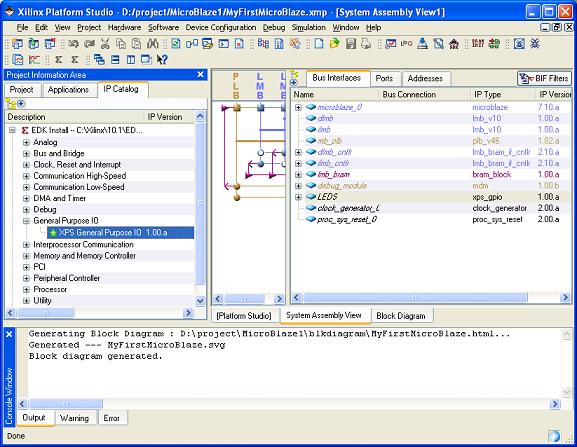This screenshot has width=577, height=447.
Task: Click the Undo arrow toolbar icon
Action: pos(73,44)
